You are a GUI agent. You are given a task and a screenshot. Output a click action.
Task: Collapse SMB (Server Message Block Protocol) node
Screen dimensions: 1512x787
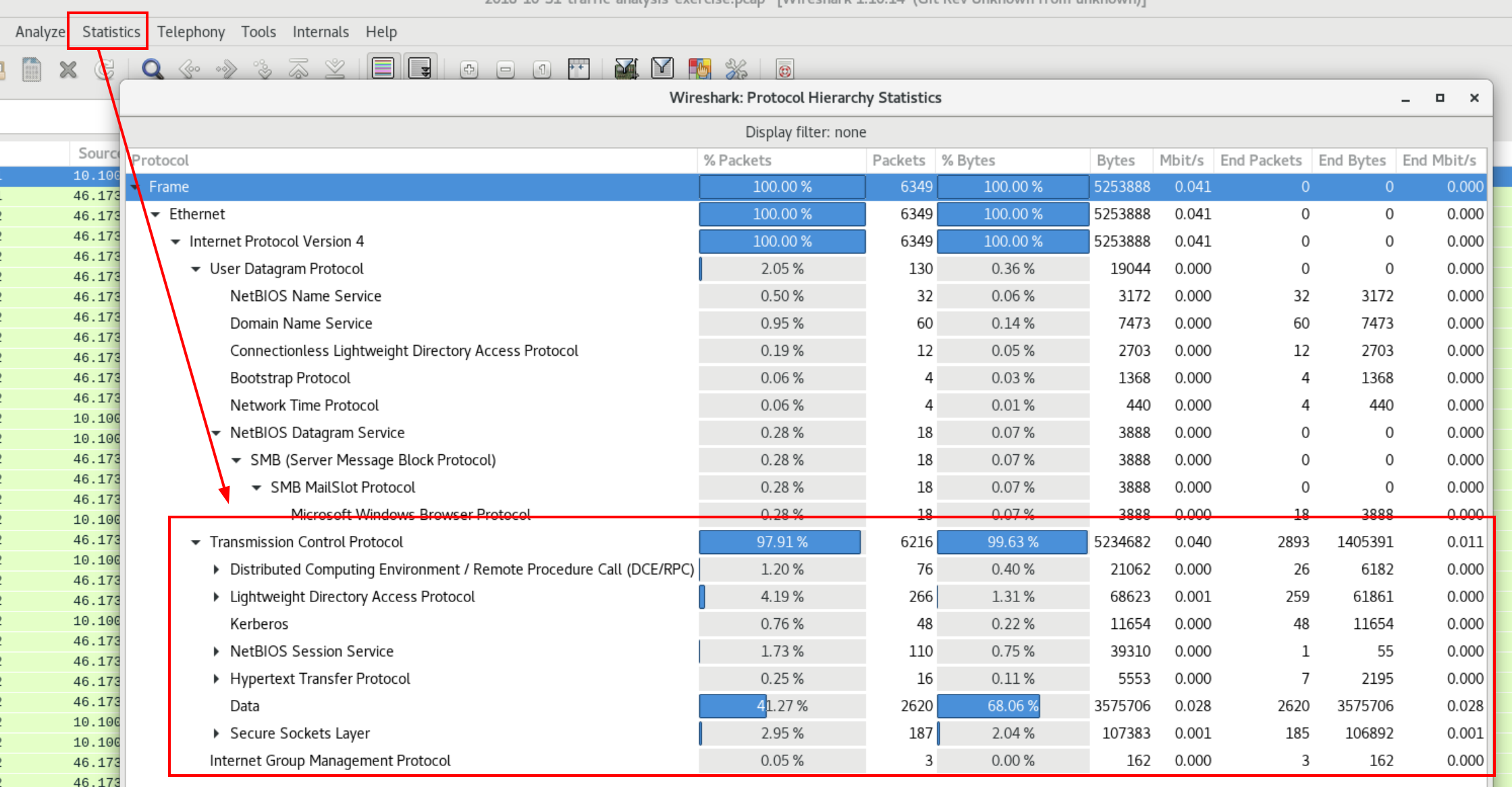(x=236, y=460)
